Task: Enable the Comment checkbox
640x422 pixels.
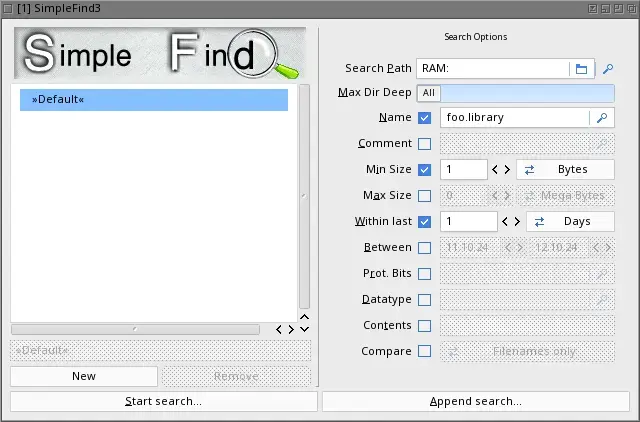Action: click(424, 144)
